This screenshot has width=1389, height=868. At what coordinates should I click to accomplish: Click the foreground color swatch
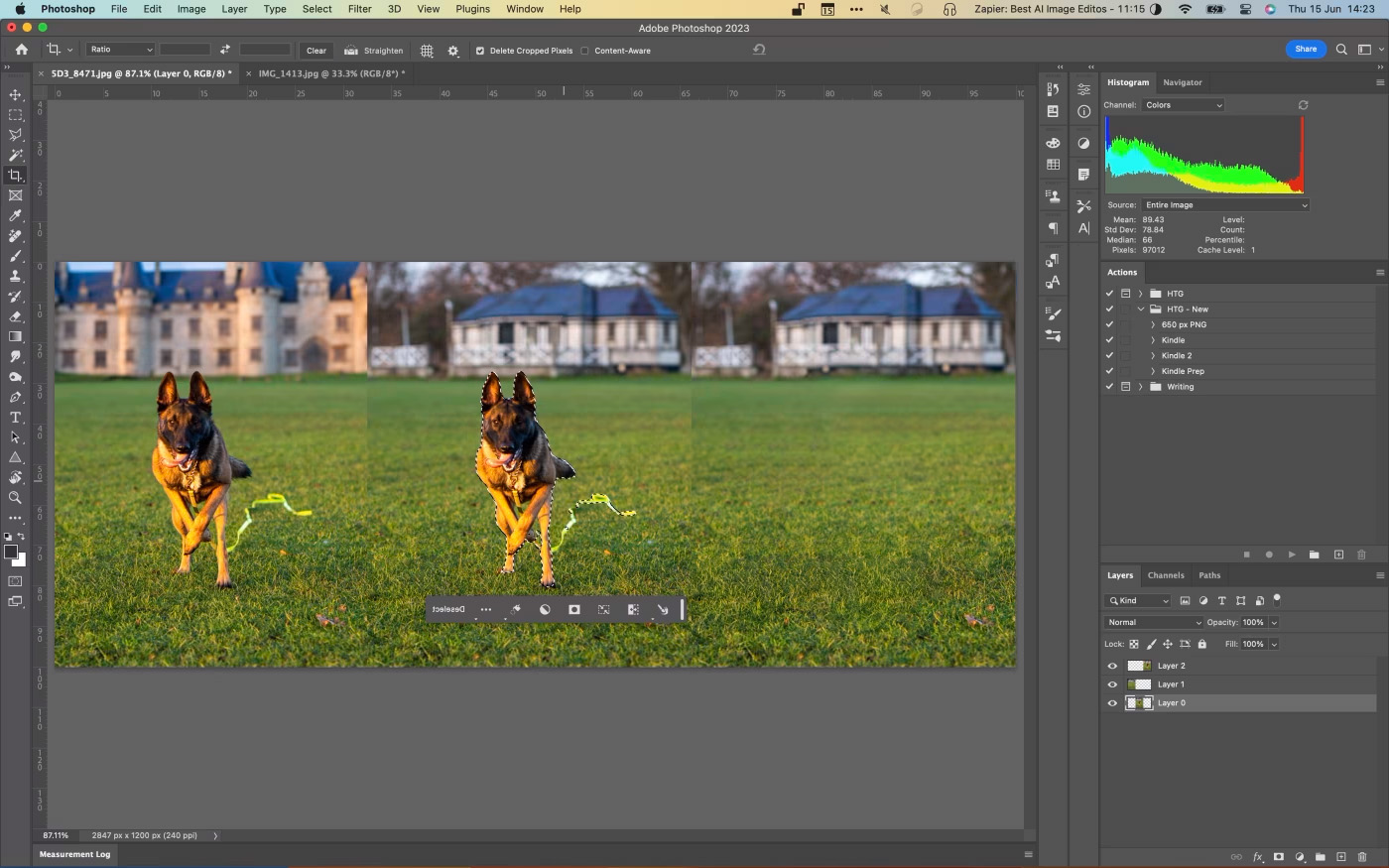pos(10,553)
